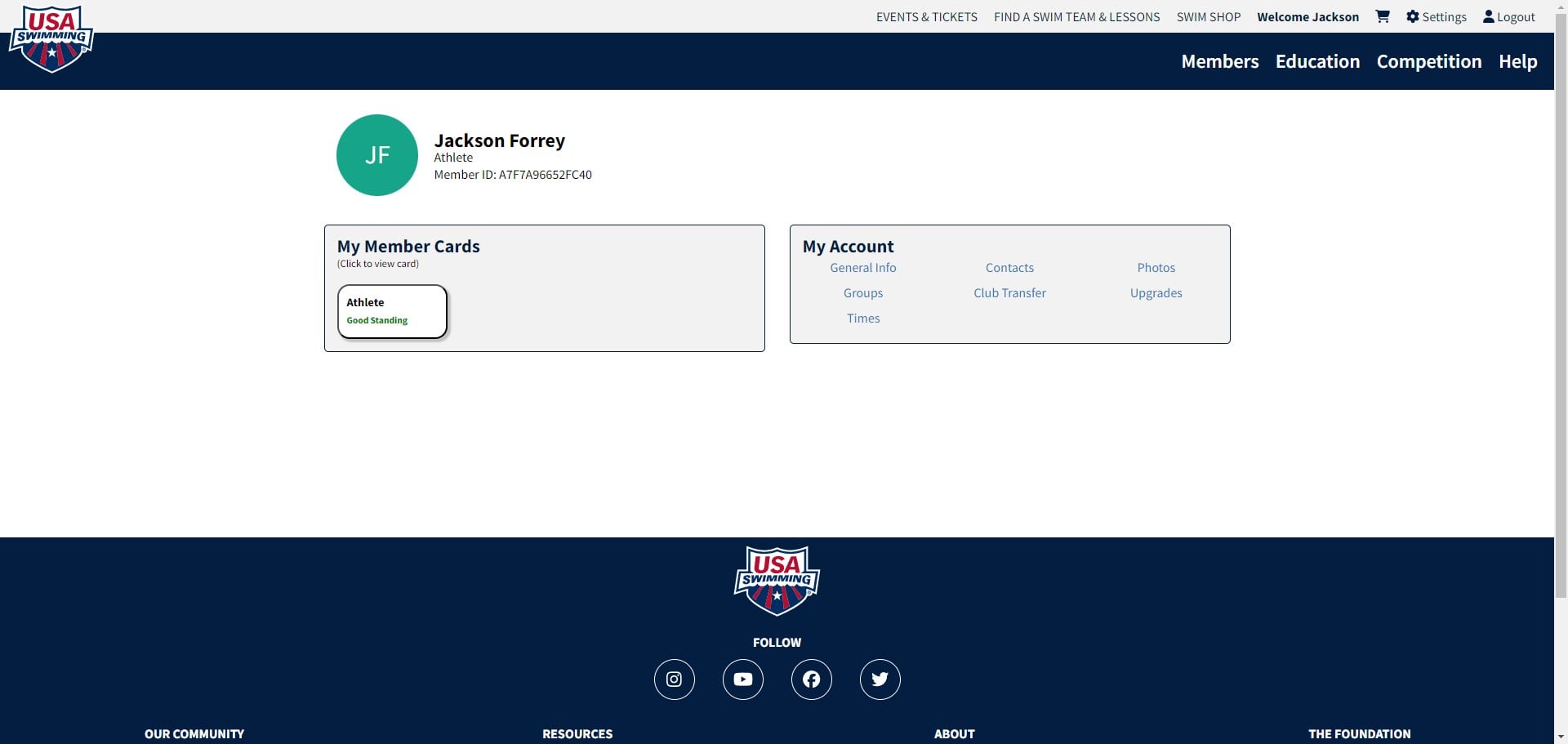The image size is (1568, 744).
Task: Click the Follow label in the footer
Action: pos(777,643)
